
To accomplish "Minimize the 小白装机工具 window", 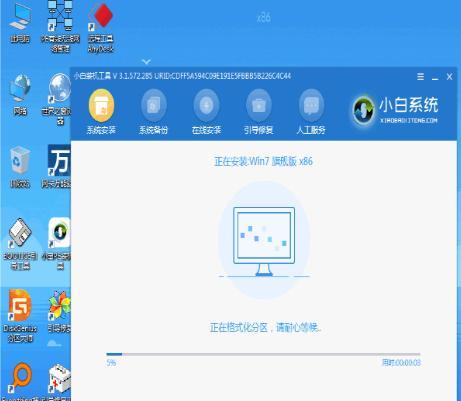I will pos(435,77).
